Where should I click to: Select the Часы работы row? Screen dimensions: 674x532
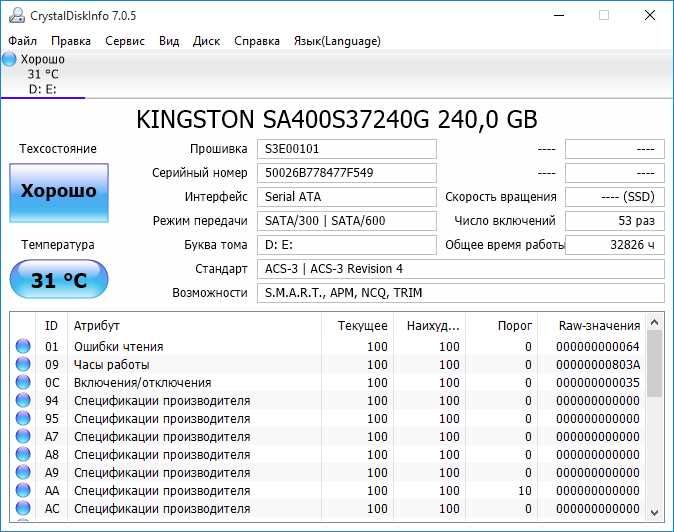328,364
